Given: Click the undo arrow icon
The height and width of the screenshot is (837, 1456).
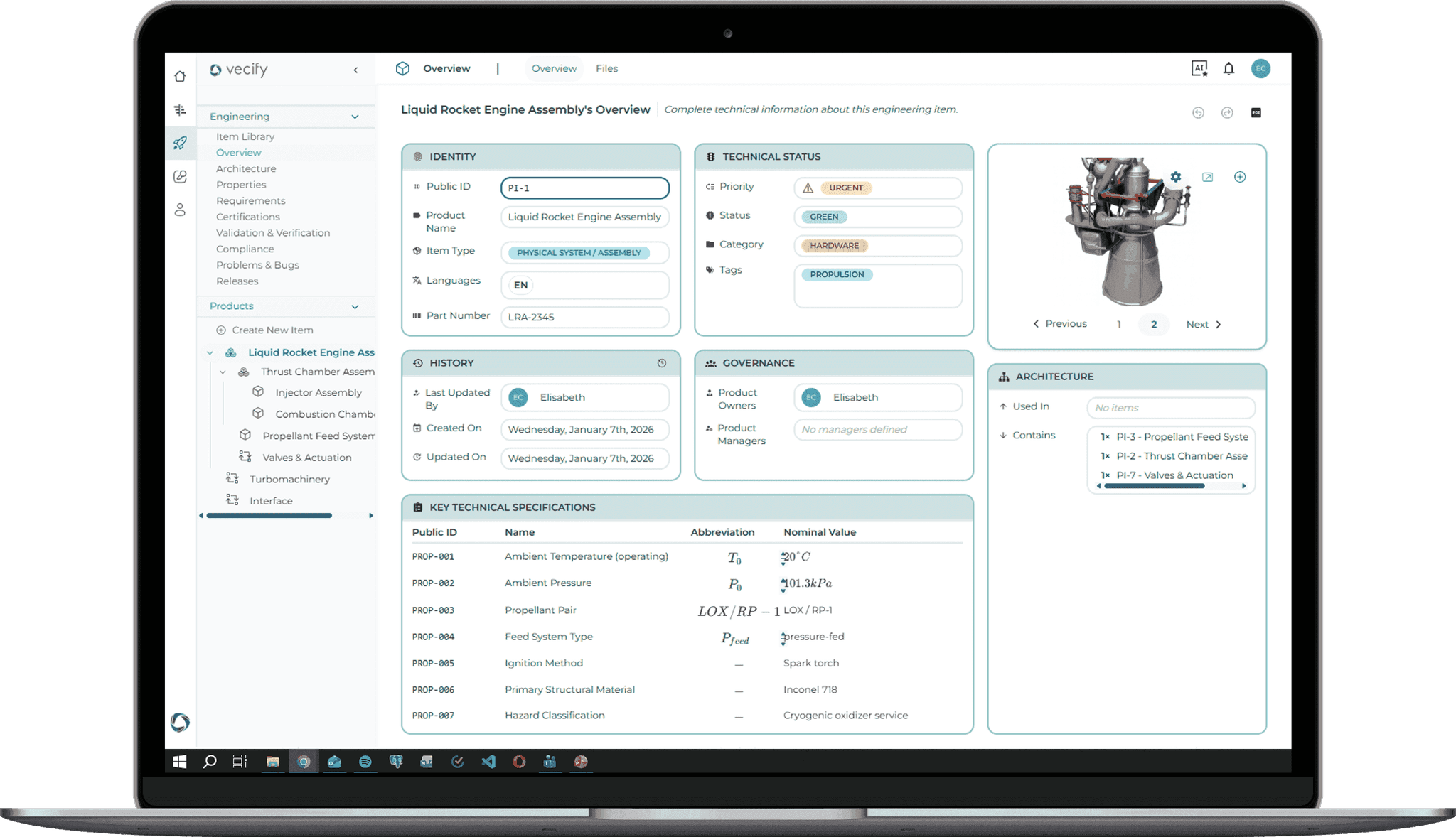Looking at the screenshot, I should point(1198,112).
